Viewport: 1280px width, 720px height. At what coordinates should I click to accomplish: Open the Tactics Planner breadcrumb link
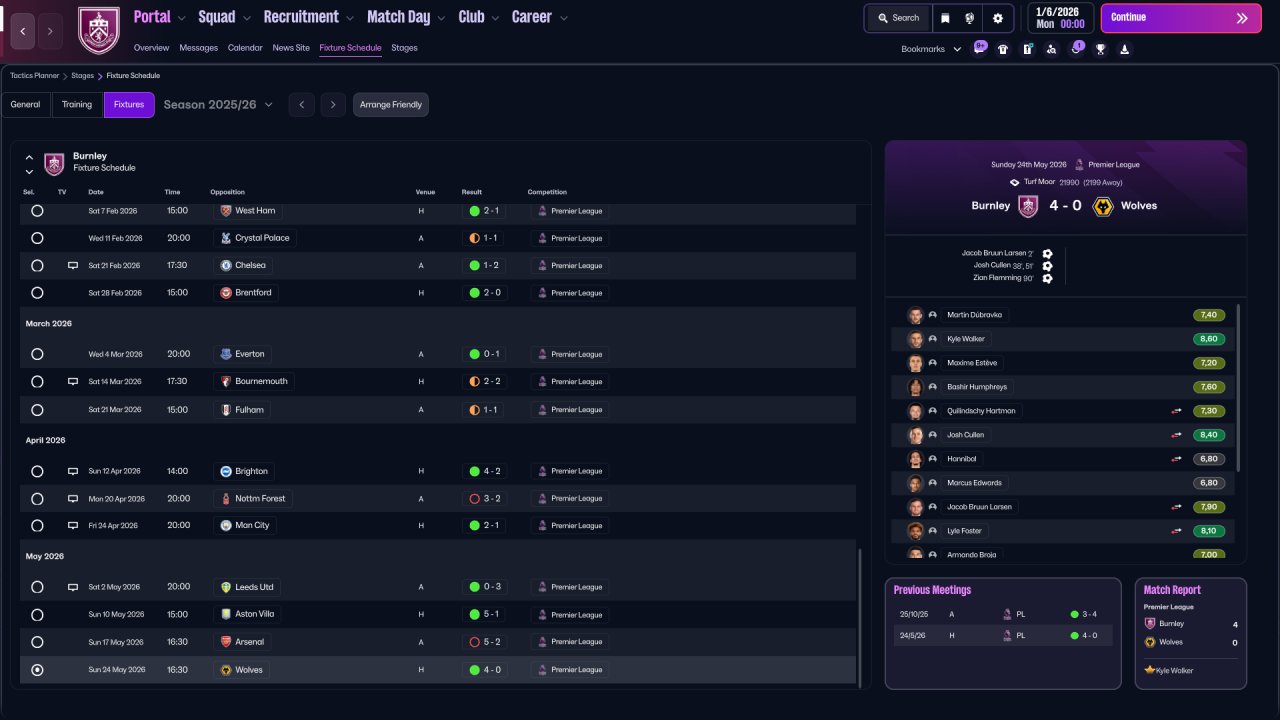tap(34, 76)
